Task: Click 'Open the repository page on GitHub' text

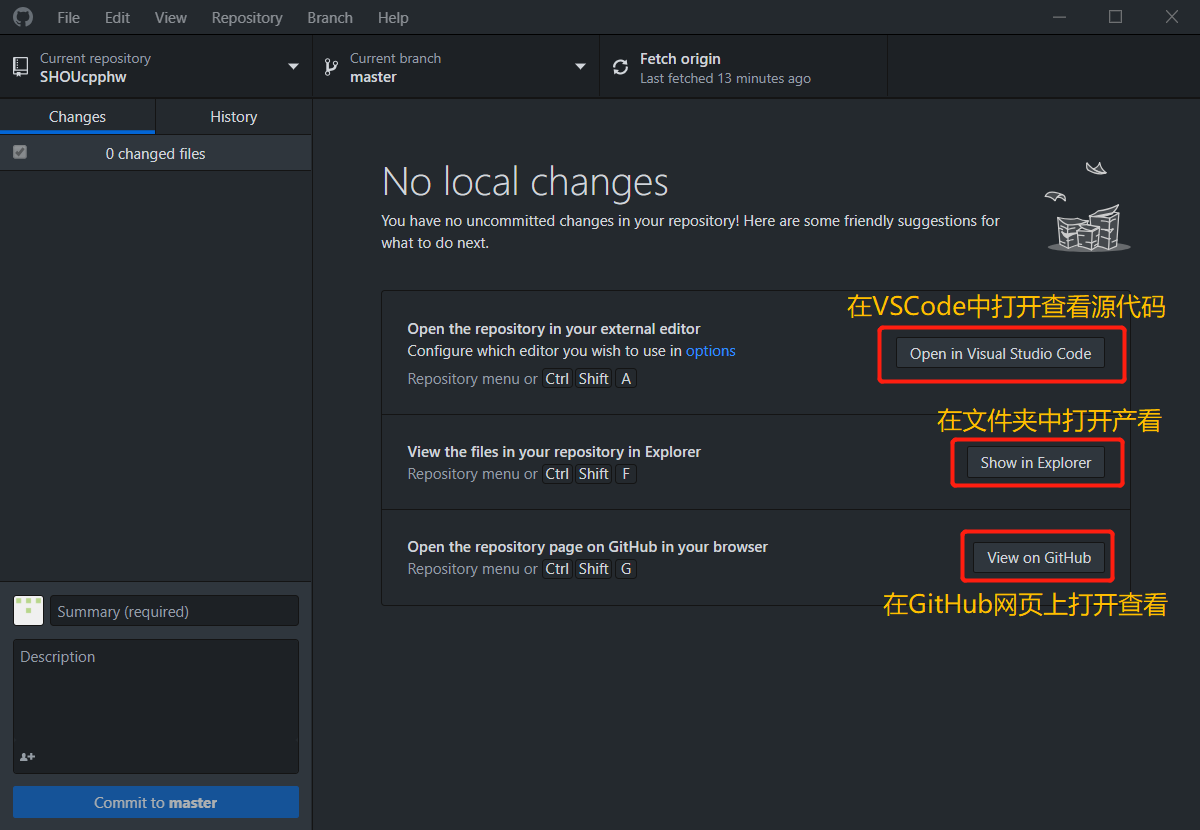Action: click(587, 547)
